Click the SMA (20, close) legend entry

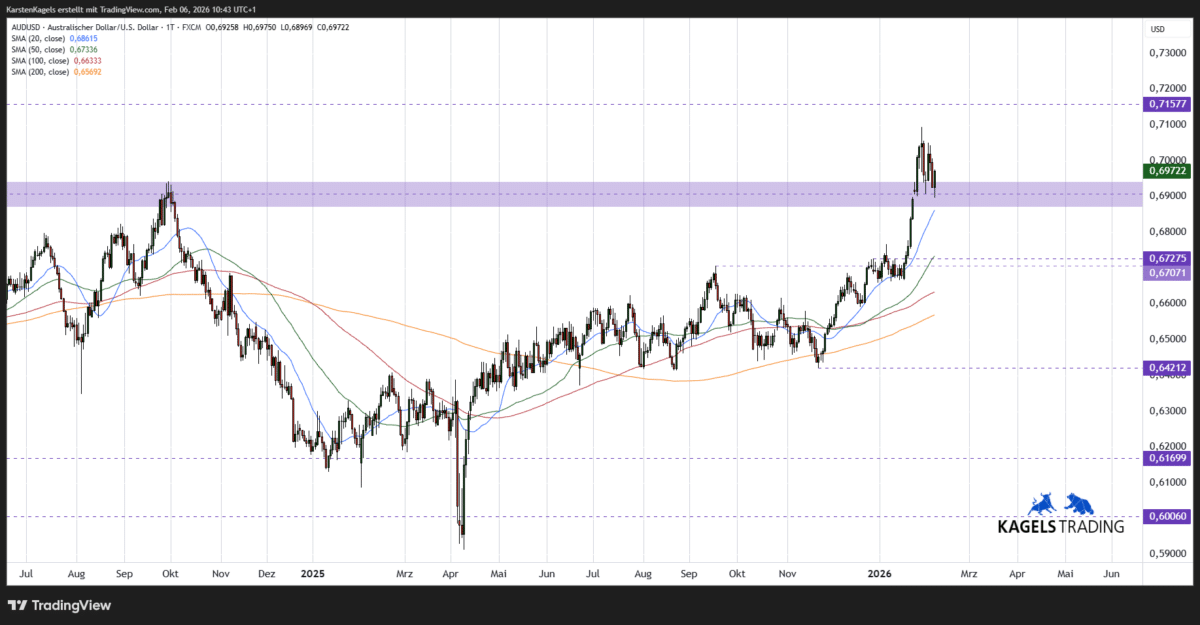(50, 37)
